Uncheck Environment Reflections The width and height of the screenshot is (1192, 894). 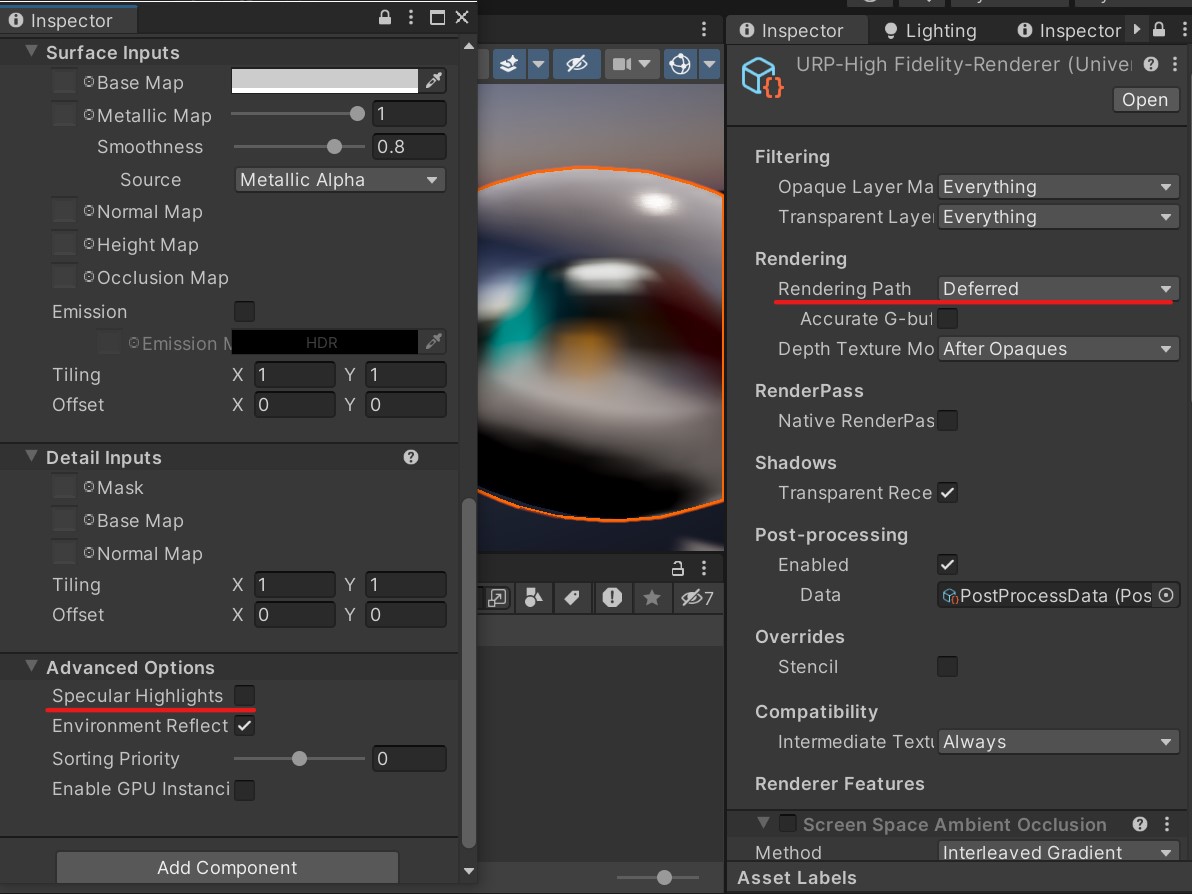click(244, 726)
